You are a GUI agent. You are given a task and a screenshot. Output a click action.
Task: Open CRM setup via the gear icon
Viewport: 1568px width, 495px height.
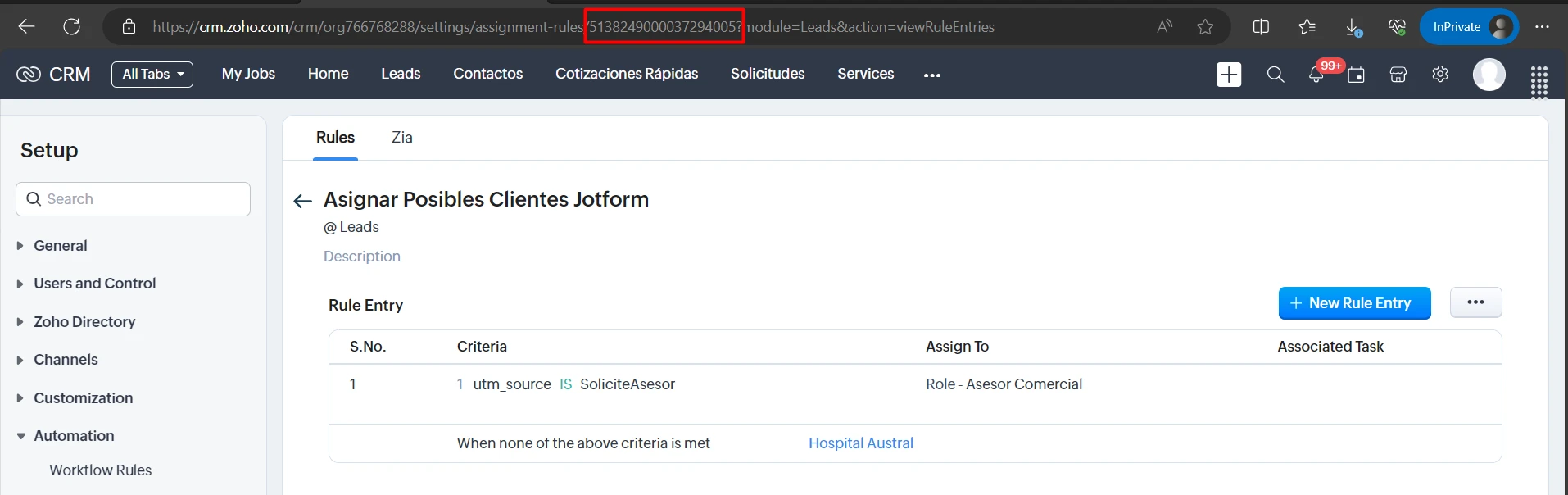coord(1440,74)
